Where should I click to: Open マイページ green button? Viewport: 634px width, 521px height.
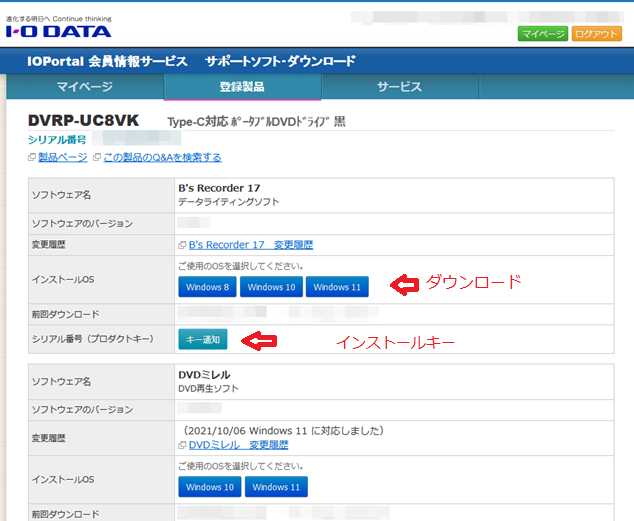click(x=543, y=34)
